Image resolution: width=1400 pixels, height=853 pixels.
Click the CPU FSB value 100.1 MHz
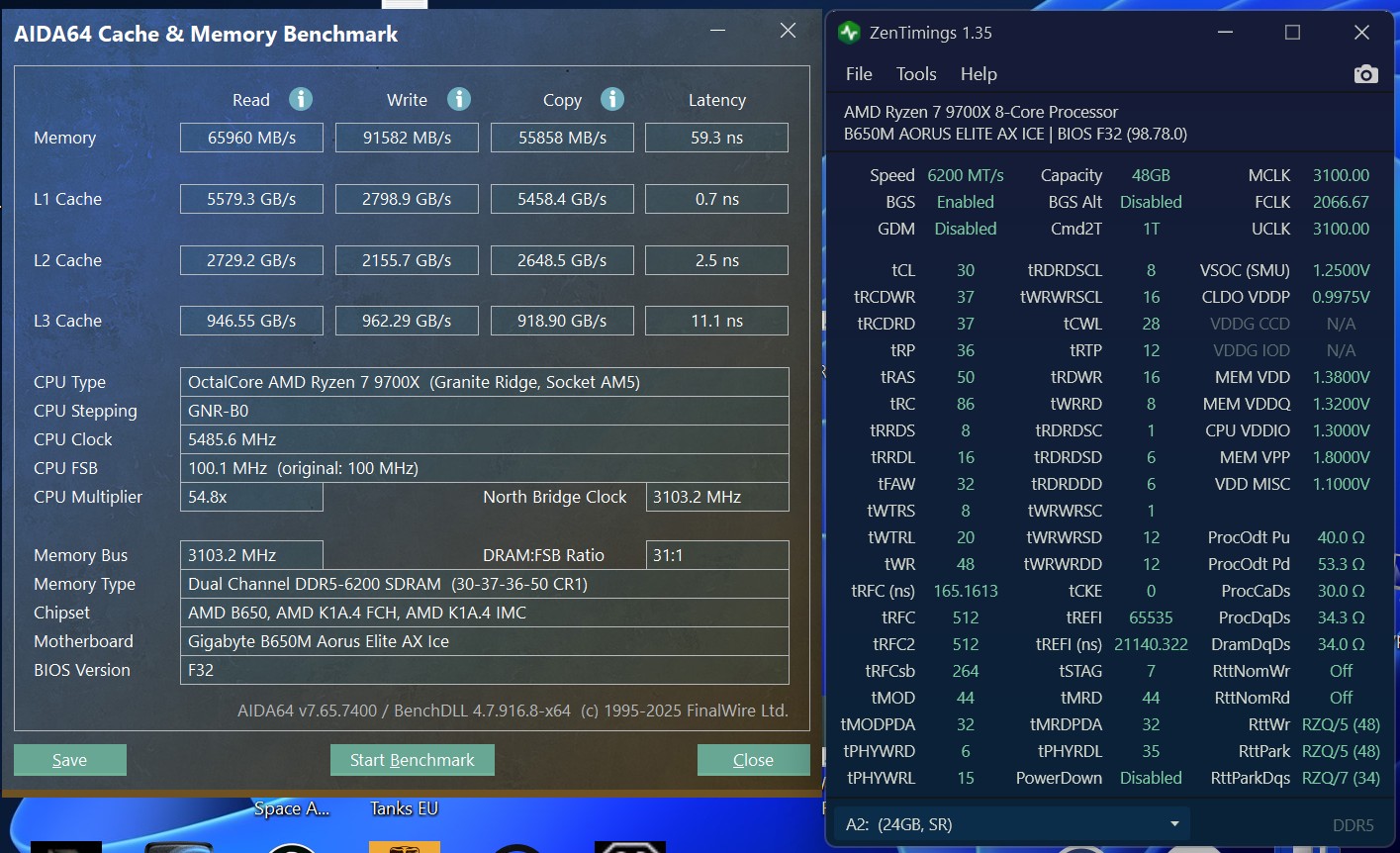coord(484,468)
